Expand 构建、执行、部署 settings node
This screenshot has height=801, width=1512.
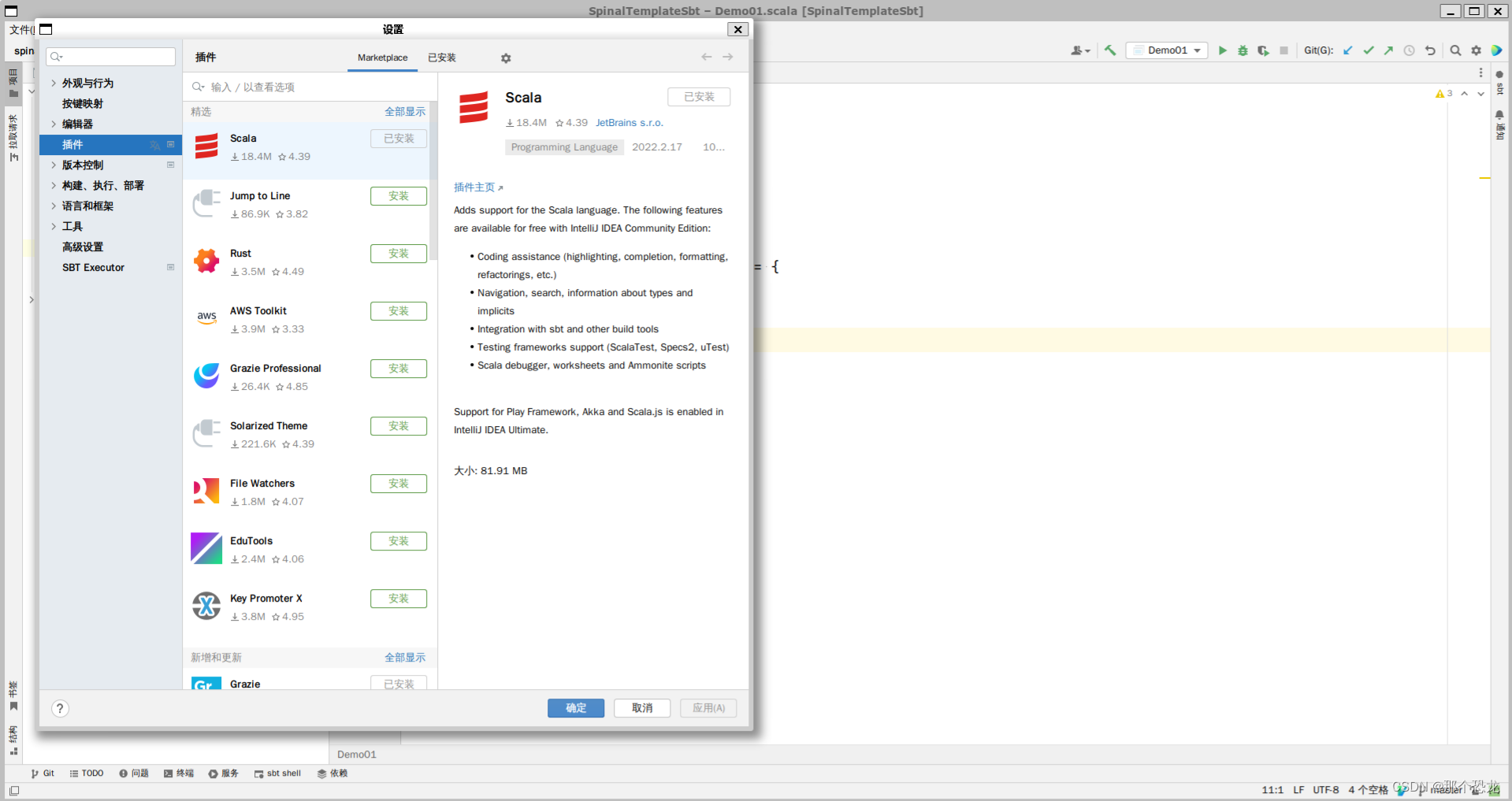(54, 185)
